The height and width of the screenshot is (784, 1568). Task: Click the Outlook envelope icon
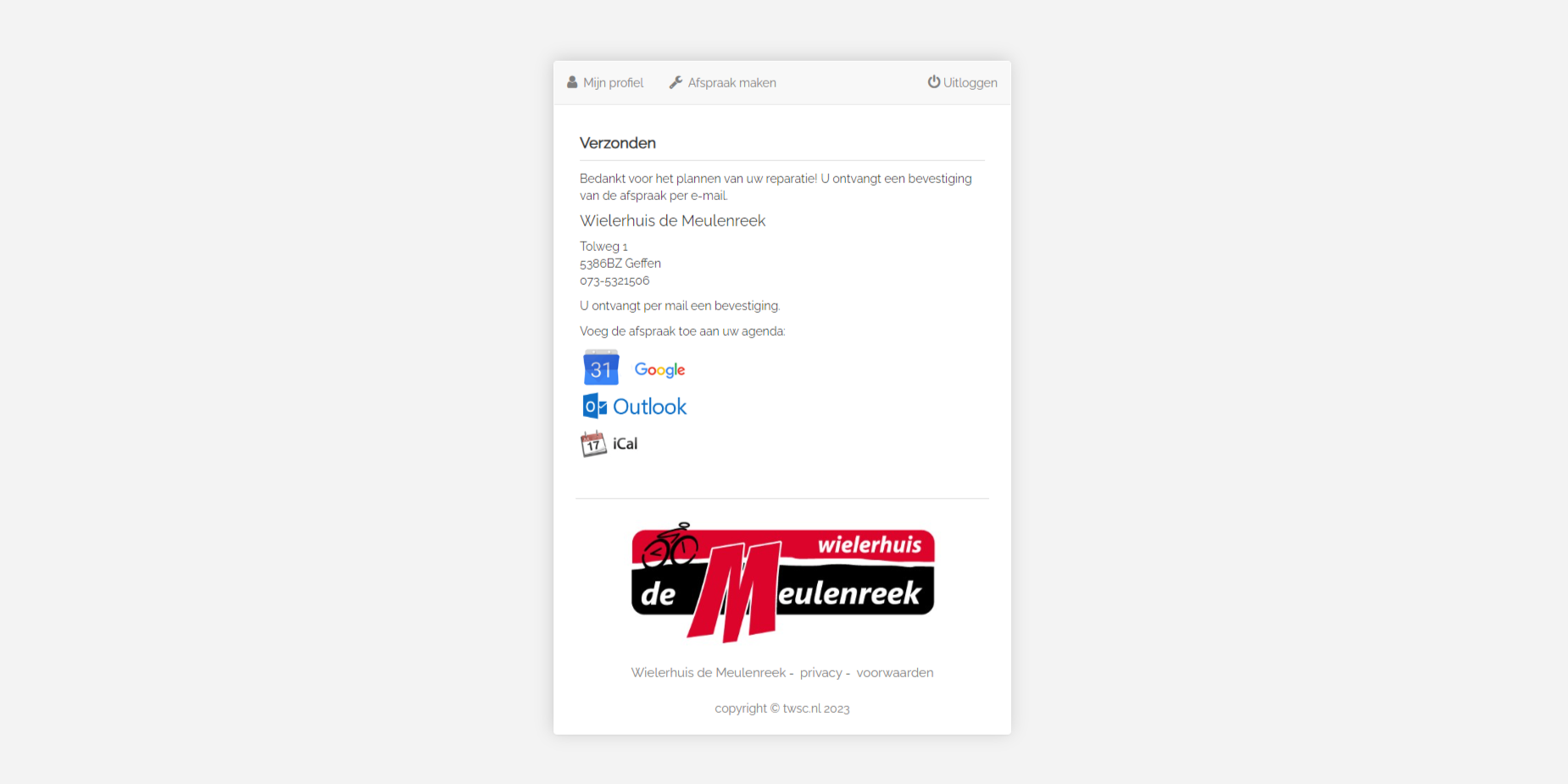595,406
